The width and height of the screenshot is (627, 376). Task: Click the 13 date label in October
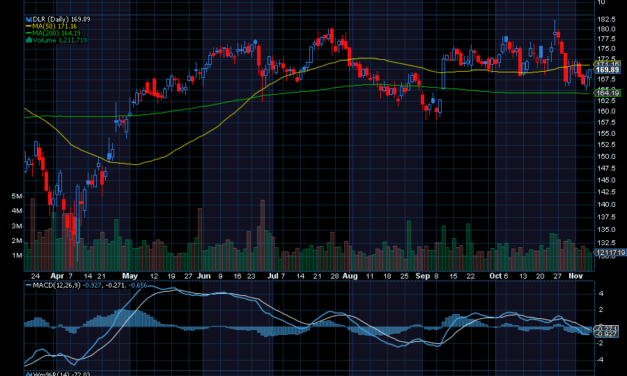point(523,276)
